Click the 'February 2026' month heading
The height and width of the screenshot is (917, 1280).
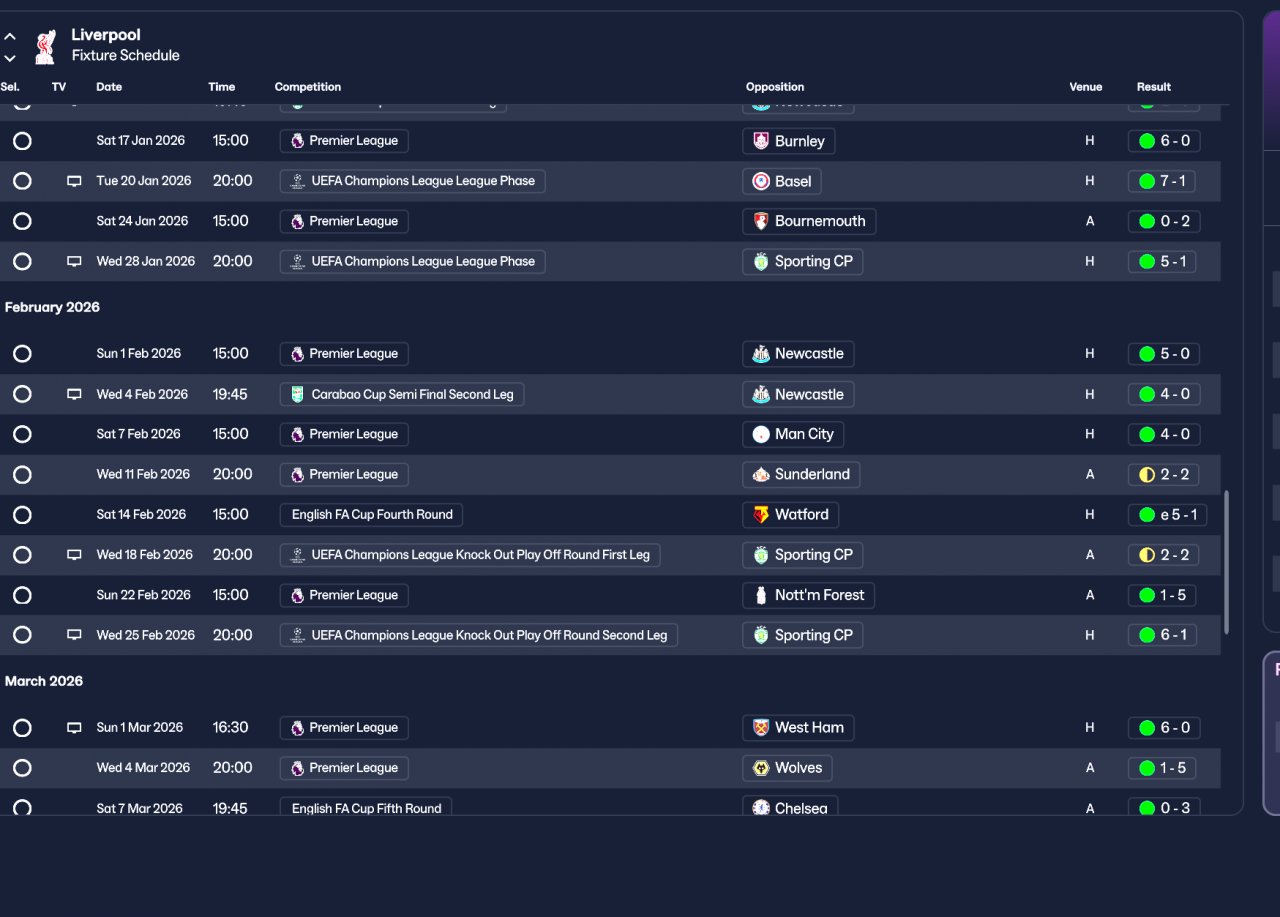(52, 307)
